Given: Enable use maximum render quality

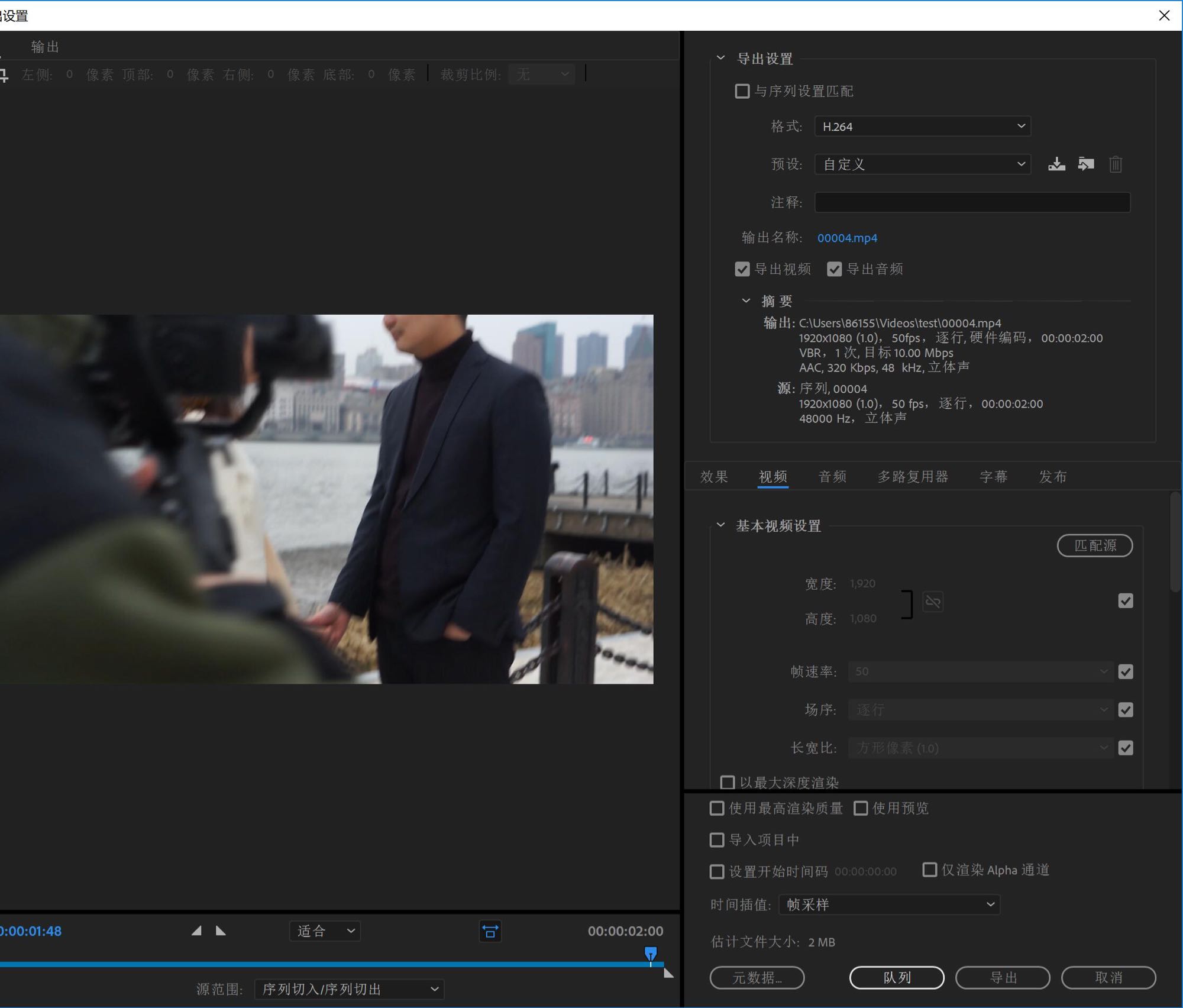Looking at the screenshot, I should 717,808.
